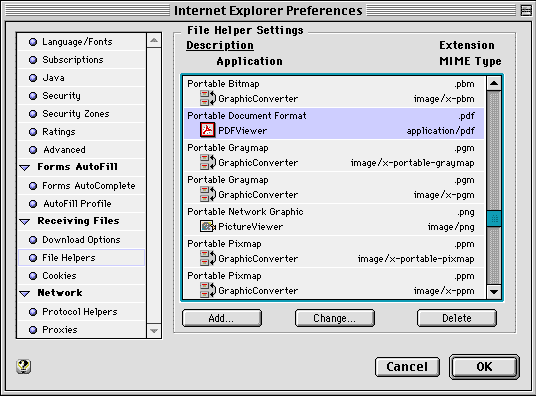Click the file helper list scroll thumb
Image resolution: width=536 pixels, height=396 pixels.
[494, 219]
